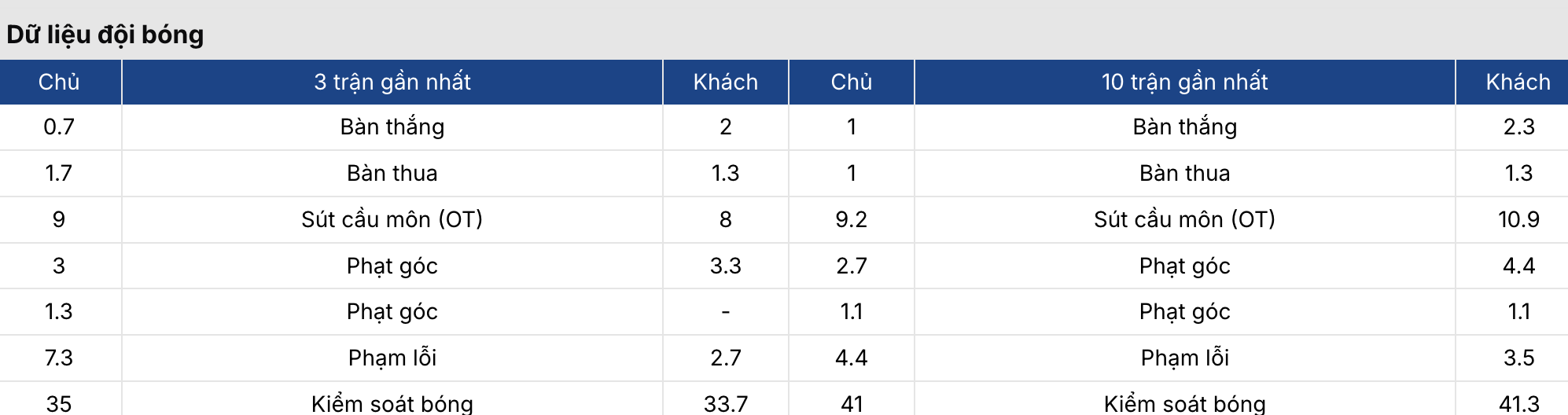Click the 33.7 away possession value
The width and height of the screenshot is (1568, 415).
click(726, 404)
